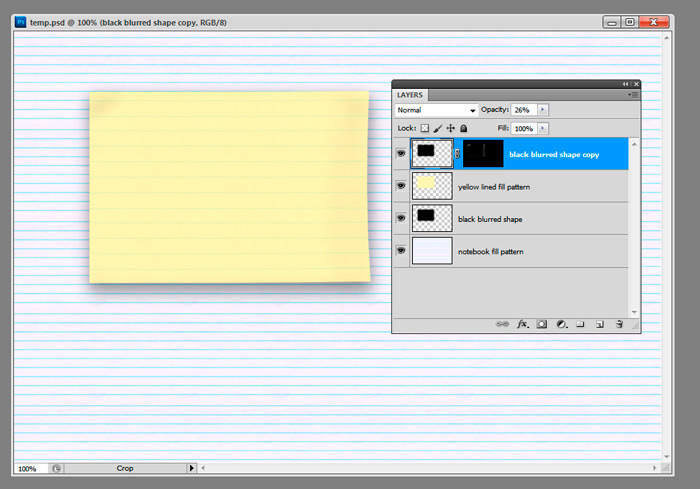The image size is (700, 489).
Task: Add a layer mask
Action: click(541, 324)
